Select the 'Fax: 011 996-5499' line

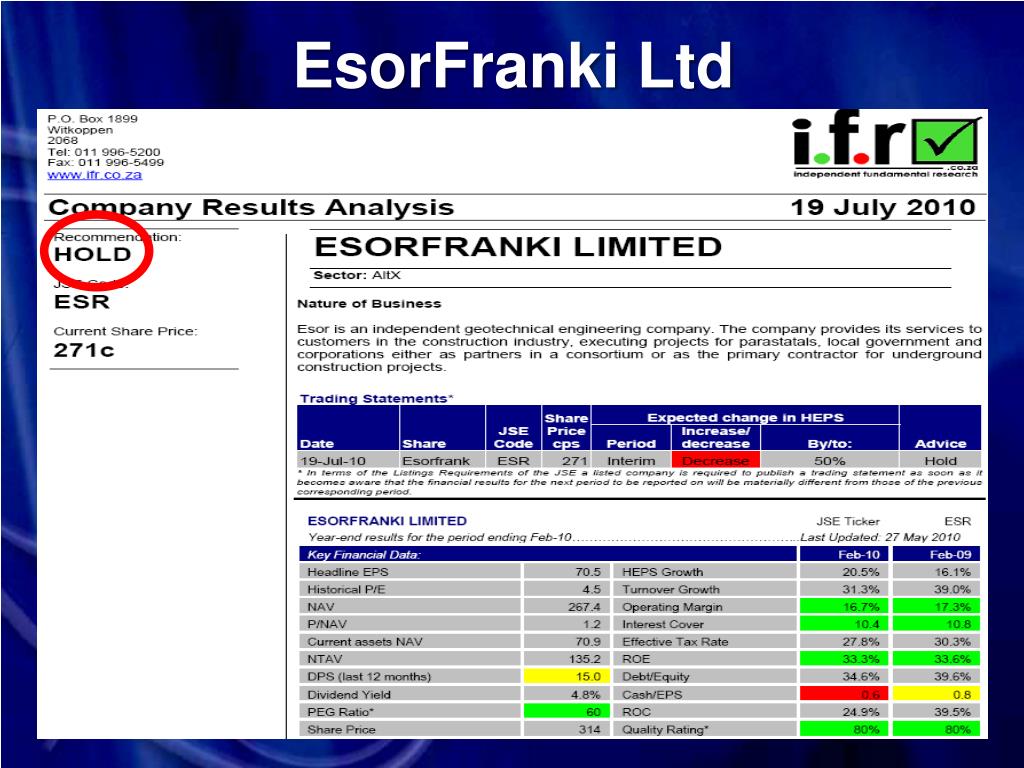pos(106,163)
